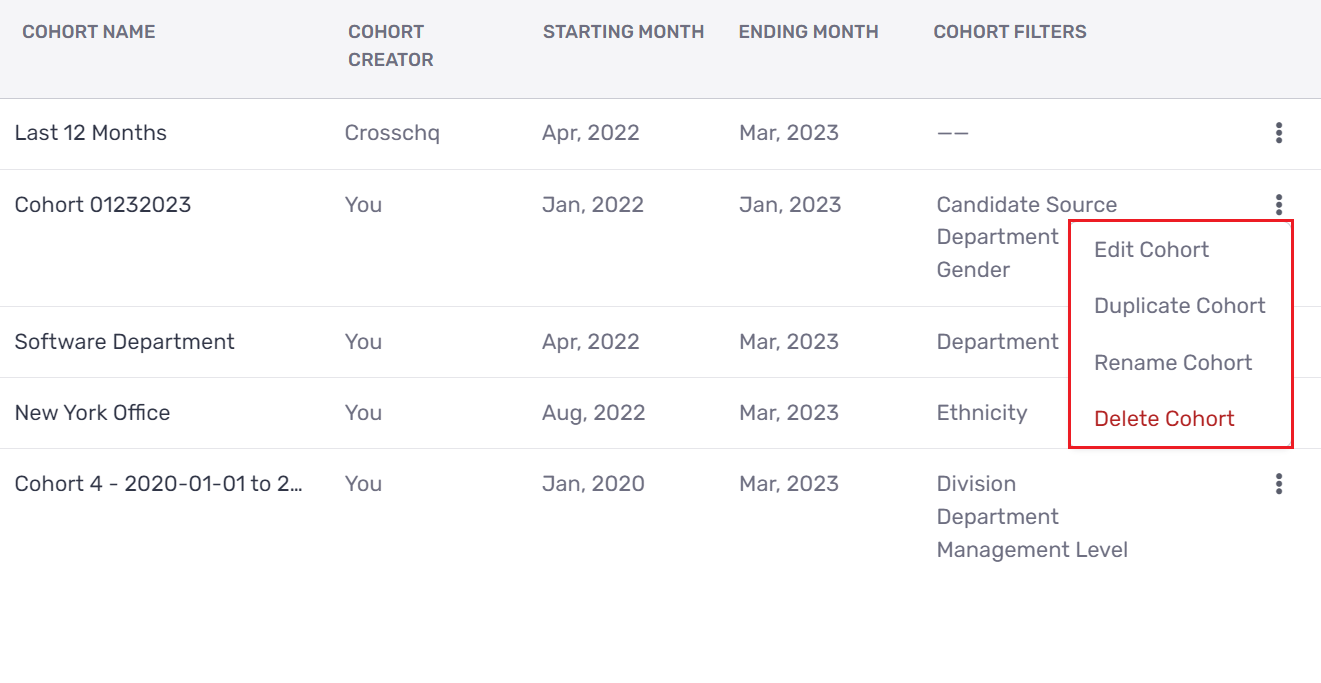Open truncated Cohort 4 - 2020-01-01 entry
1321x683 pixels.
click(160, 484)
